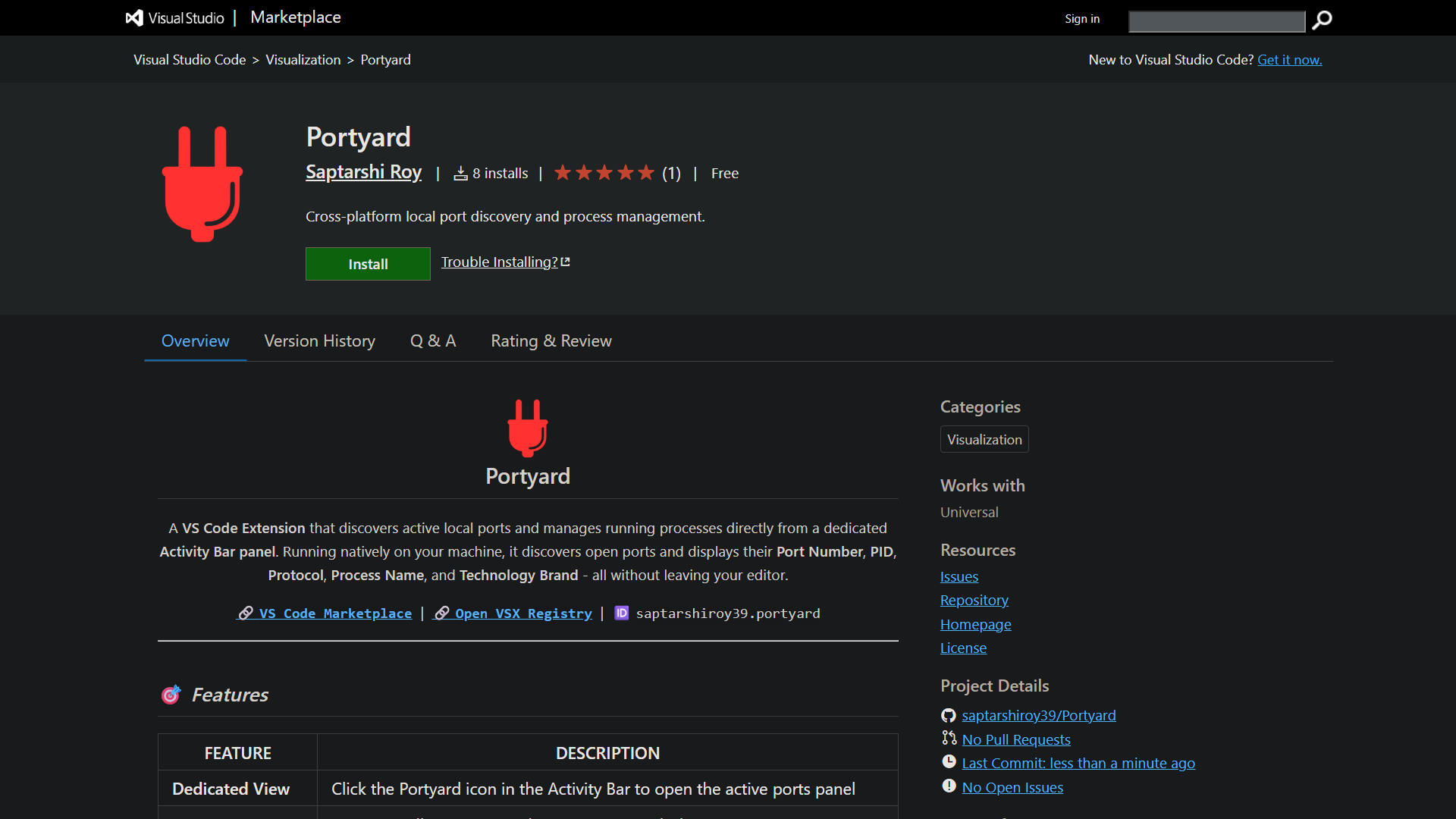Open saptarshiroy39/Portyard GitHub link

coord(1039,716)
